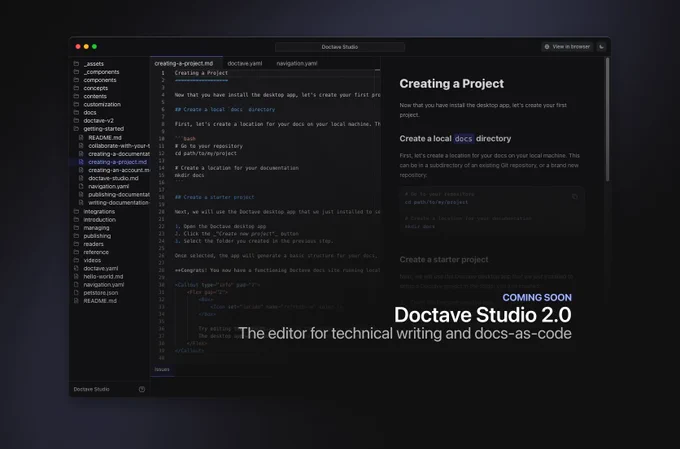This screenshot has width=680, height=449.
Task: Click Doctave Studio label in footer
Action: tap(91, 389)
